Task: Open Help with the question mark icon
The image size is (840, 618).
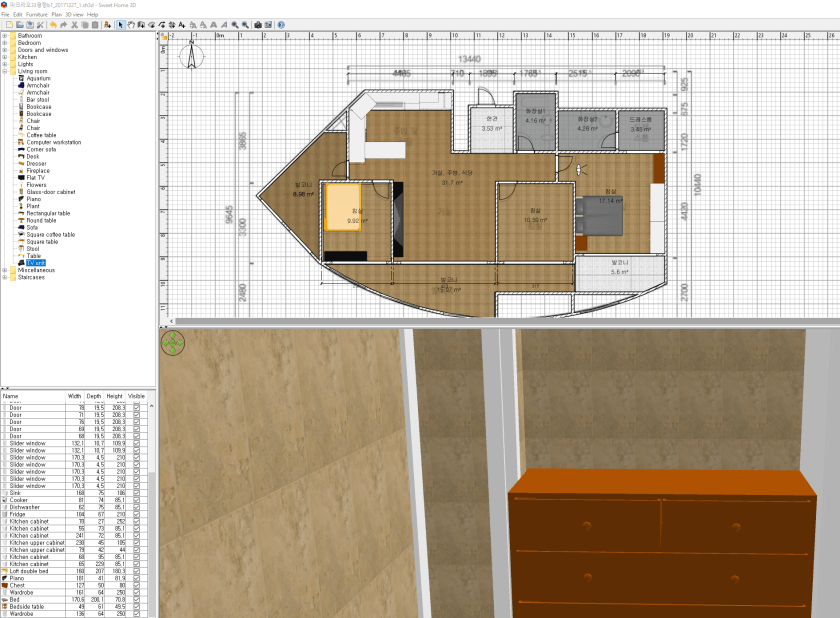Action: click(281, 25)
